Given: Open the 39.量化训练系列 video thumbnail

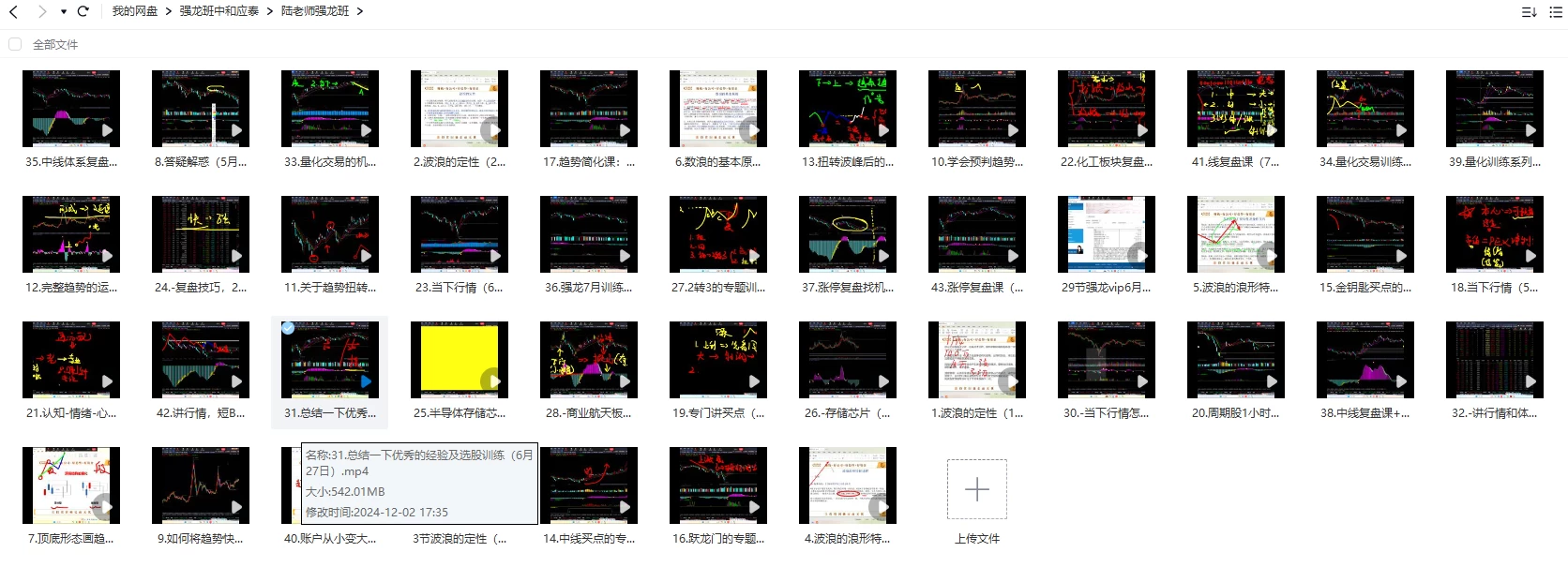Looking at the screenshot, I should 1495,109.
